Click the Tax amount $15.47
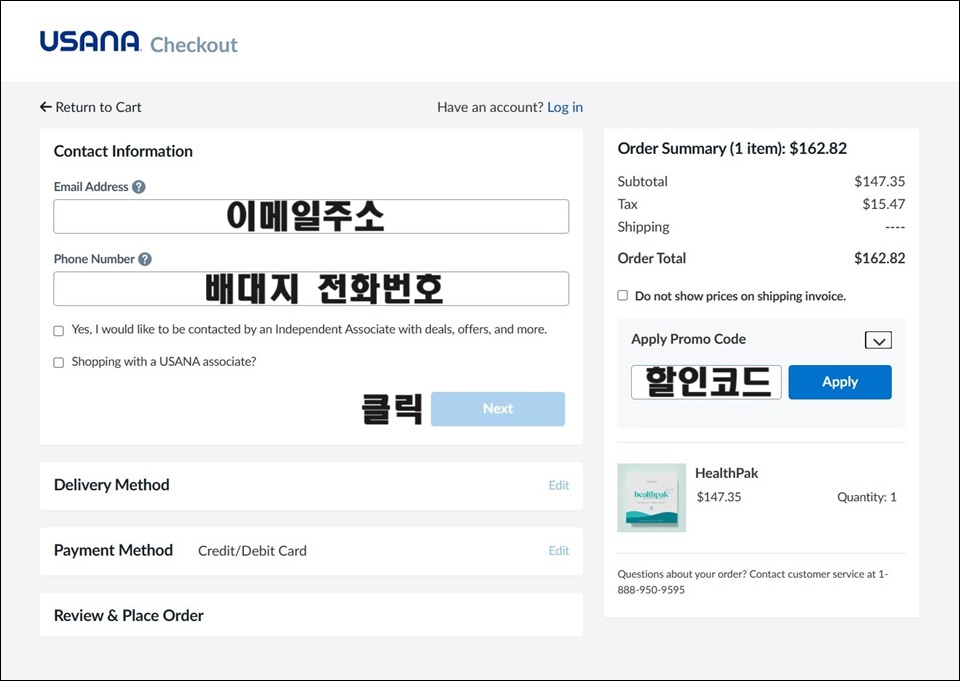This screenshot has width=960, height=681. click(883, 204)
